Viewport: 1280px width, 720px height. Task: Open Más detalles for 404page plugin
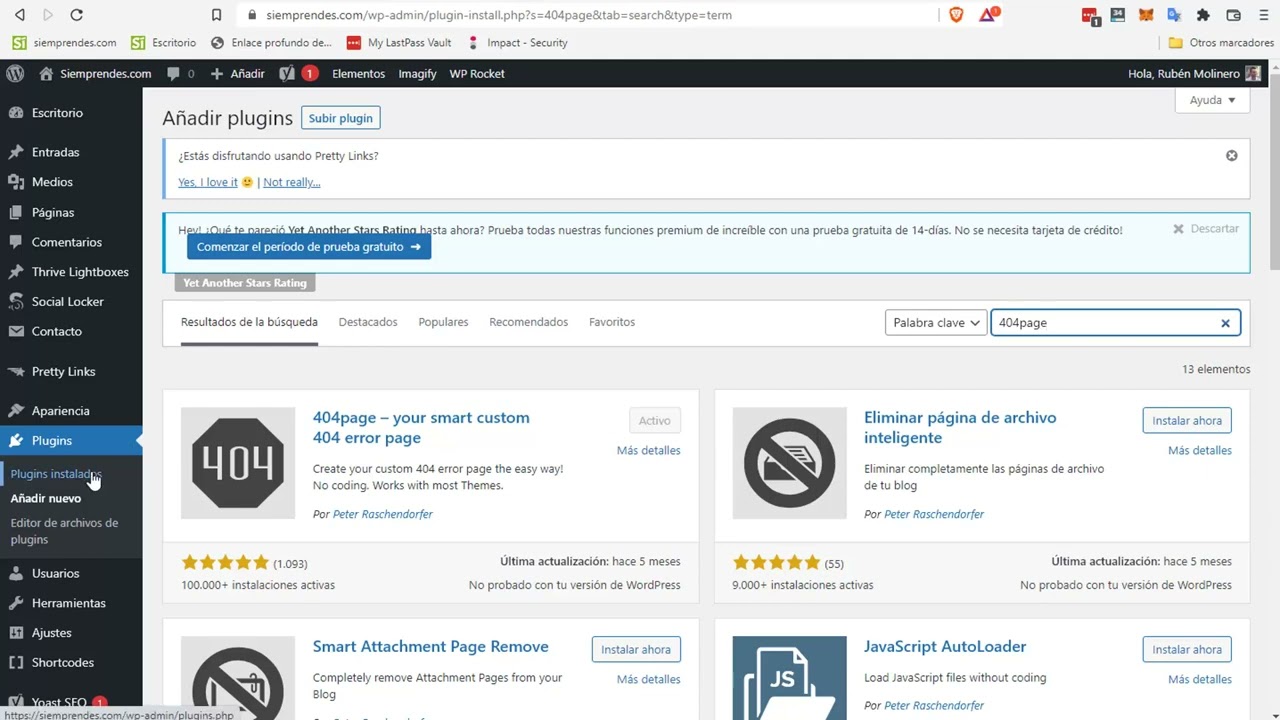(x=648, y=451)
